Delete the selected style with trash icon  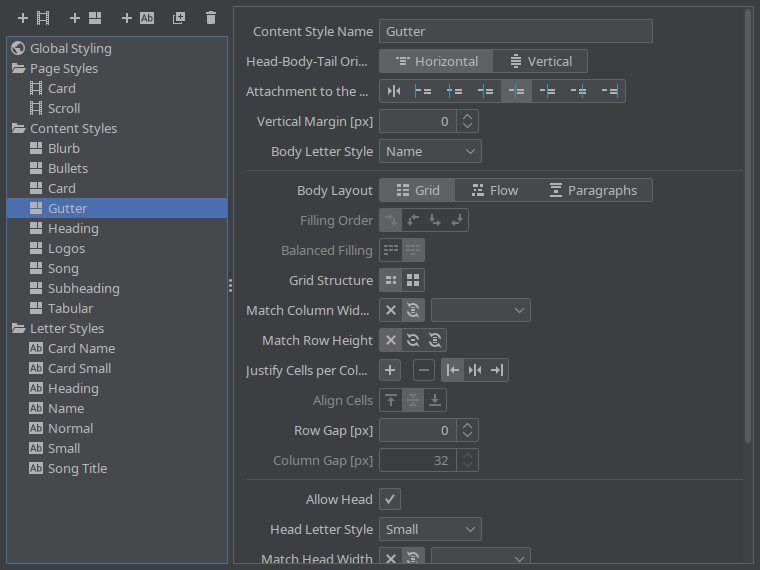pos(210,18)
